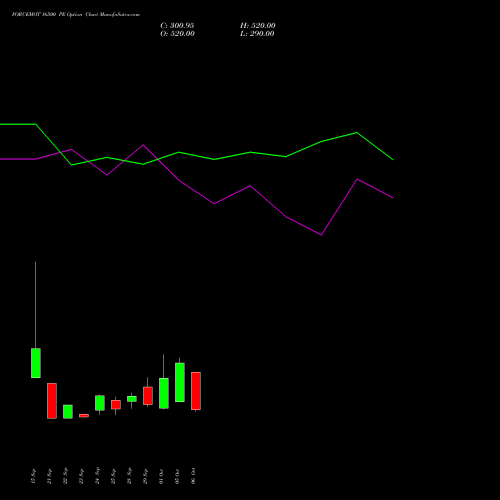Click the green candle for 01 Oct
The height and width of the screenshot is (500, 500).
point(164,393)
